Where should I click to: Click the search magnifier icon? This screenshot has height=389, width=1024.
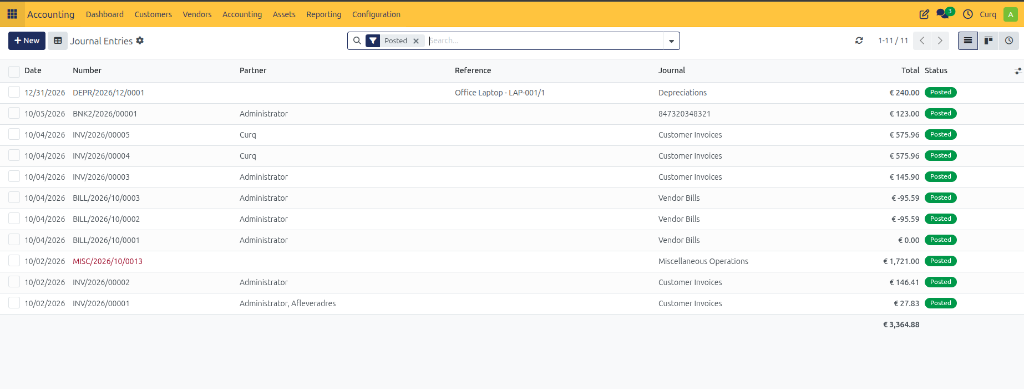pyautogui.click(x=357, y=40)
